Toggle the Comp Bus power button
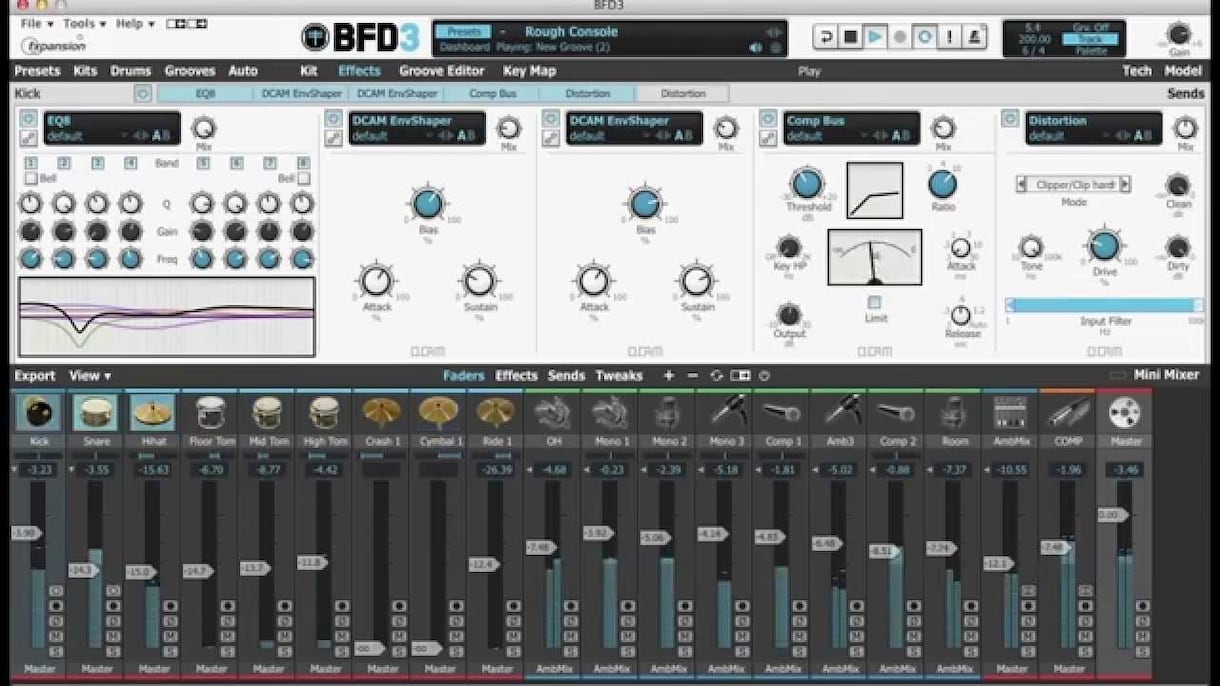 point(767,119)
